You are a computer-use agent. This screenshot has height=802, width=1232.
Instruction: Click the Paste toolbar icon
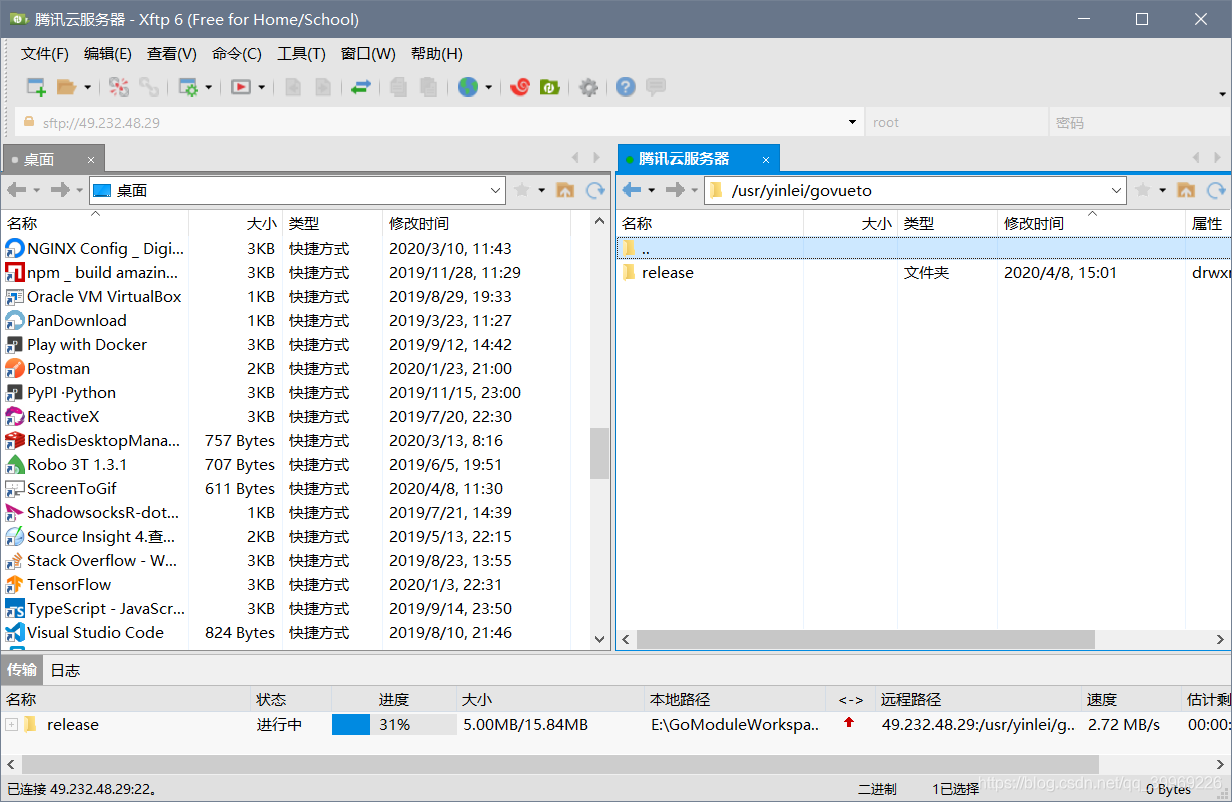(x=428, y=87)
